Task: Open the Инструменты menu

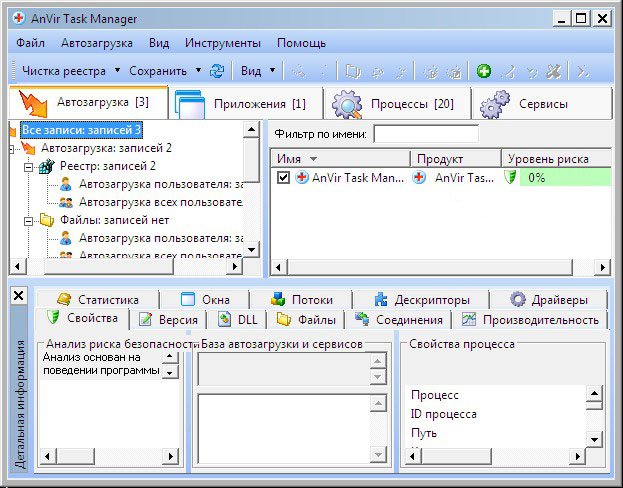Action: (223, 43)
